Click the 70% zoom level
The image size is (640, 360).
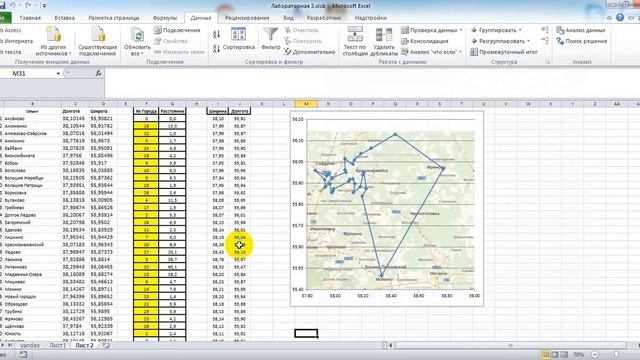coord(578,355)
